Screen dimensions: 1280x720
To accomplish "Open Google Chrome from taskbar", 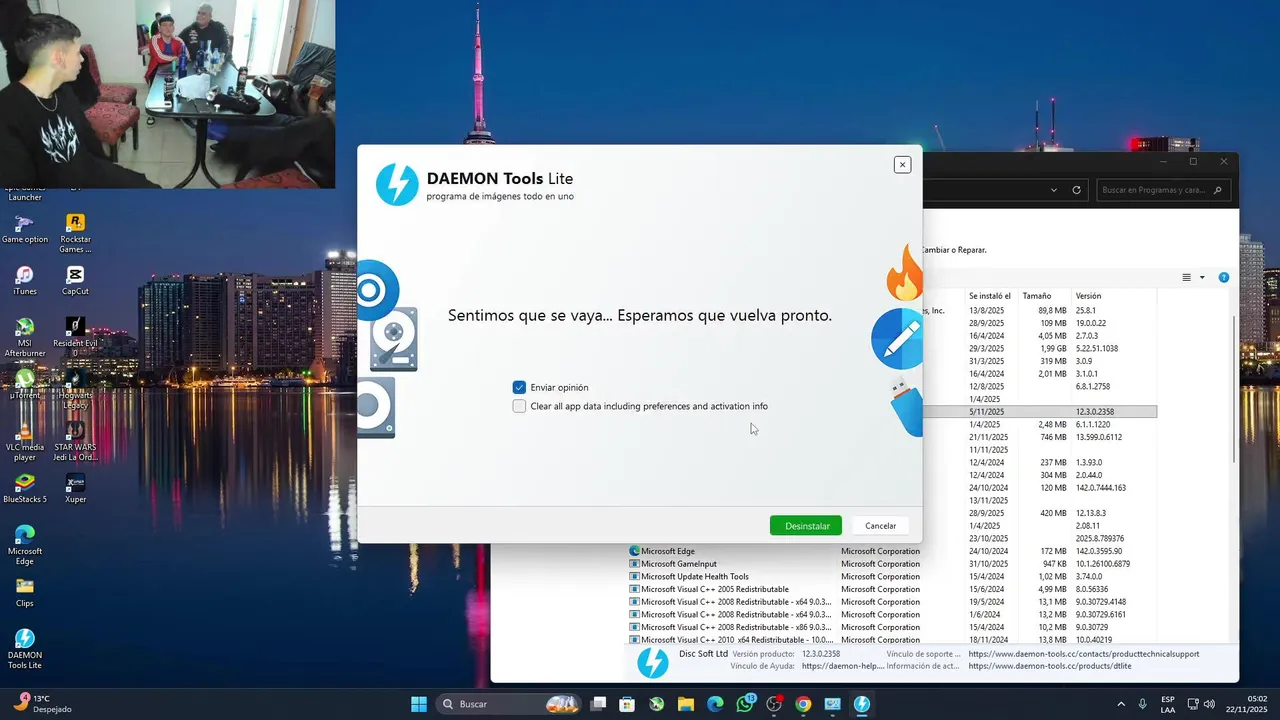I will (803, 704).
